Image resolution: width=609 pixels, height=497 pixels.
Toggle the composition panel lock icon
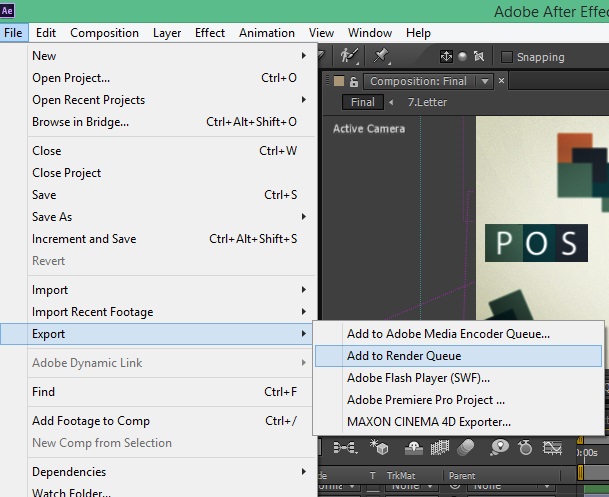click(353, 82)
